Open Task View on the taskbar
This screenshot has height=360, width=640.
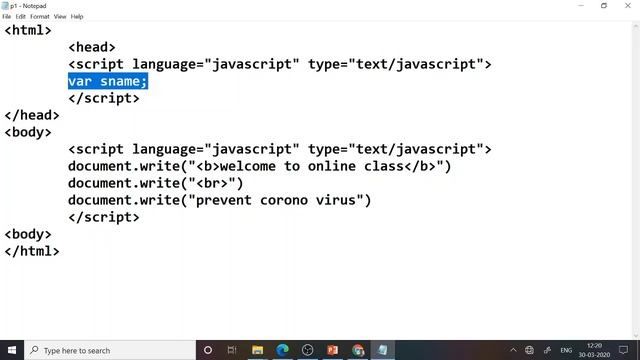[x=232, y=350]
